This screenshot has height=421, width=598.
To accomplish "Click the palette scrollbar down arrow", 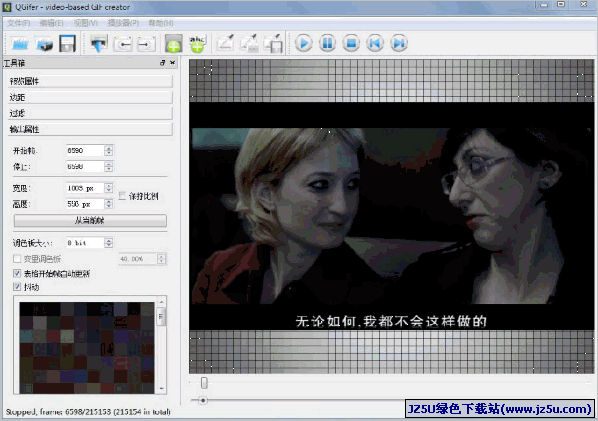I will click(x=161, y=389).
